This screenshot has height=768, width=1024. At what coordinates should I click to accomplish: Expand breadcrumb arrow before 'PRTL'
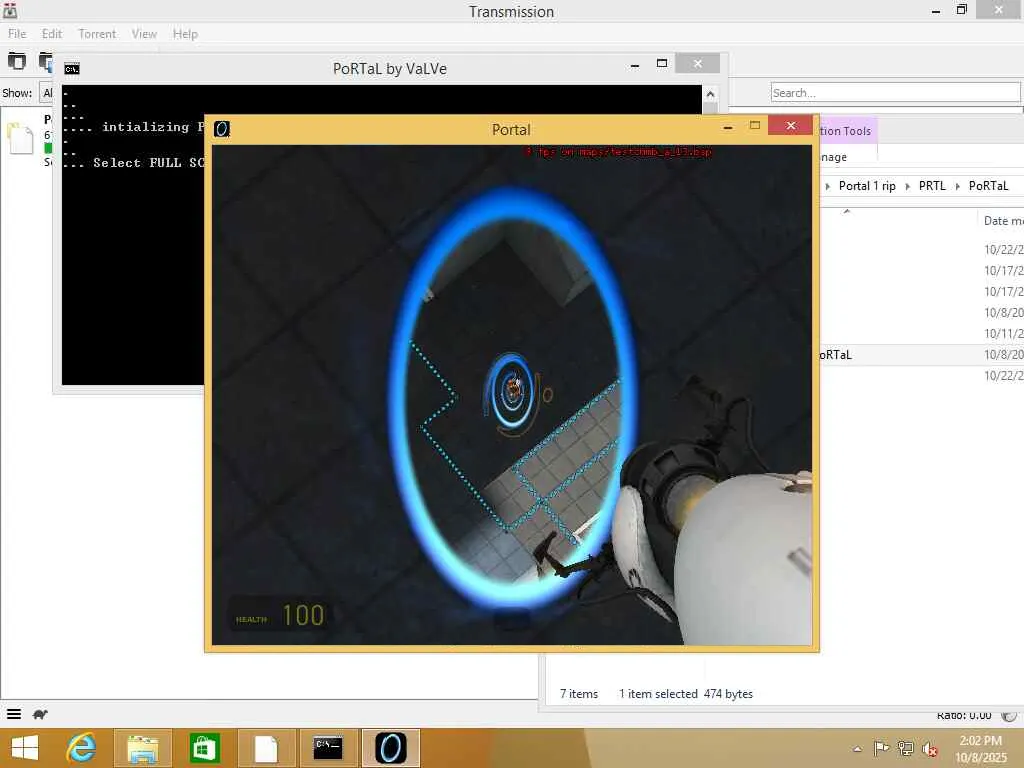click(907, 187)
